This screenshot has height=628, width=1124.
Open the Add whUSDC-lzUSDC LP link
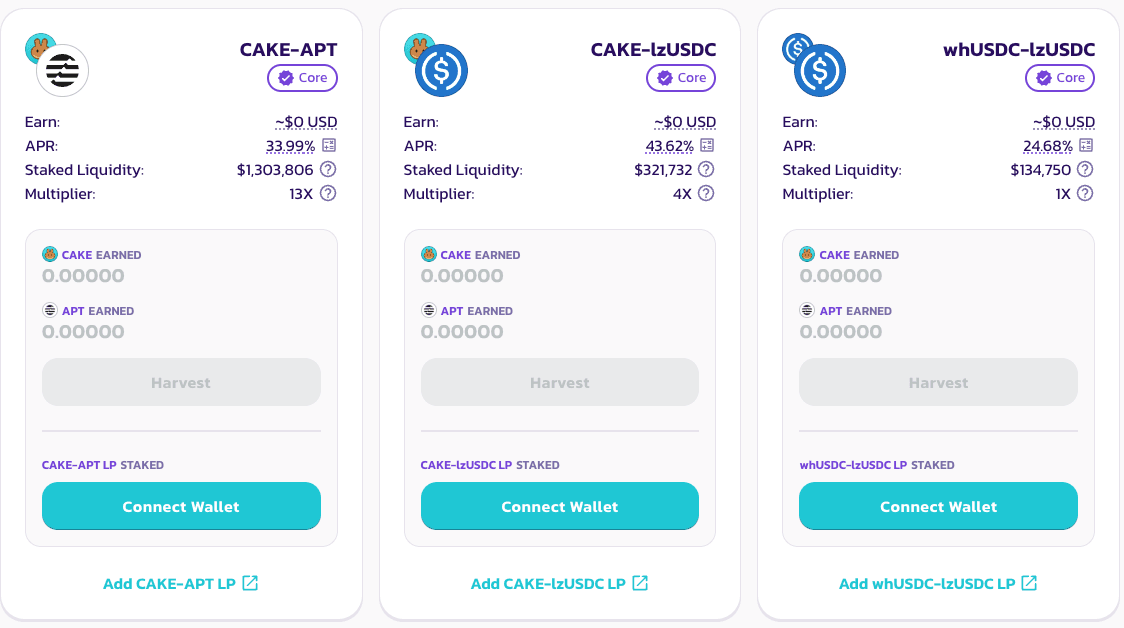coord(938,584)
